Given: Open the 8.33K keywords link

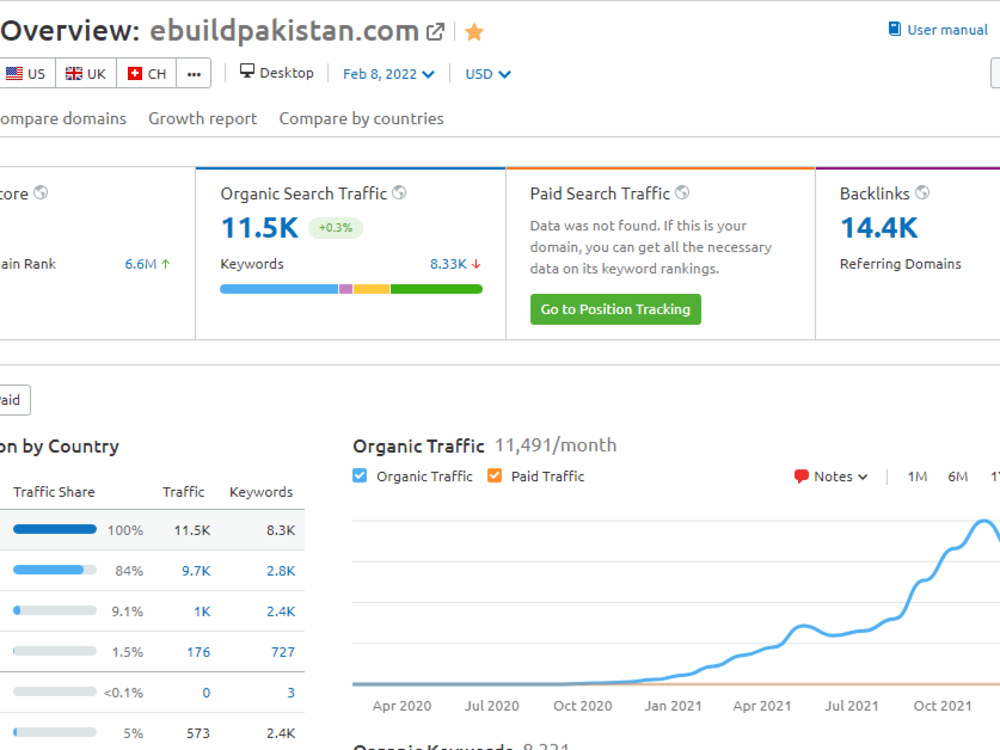Looking at the screenshot, I should (x=448, y=264).
